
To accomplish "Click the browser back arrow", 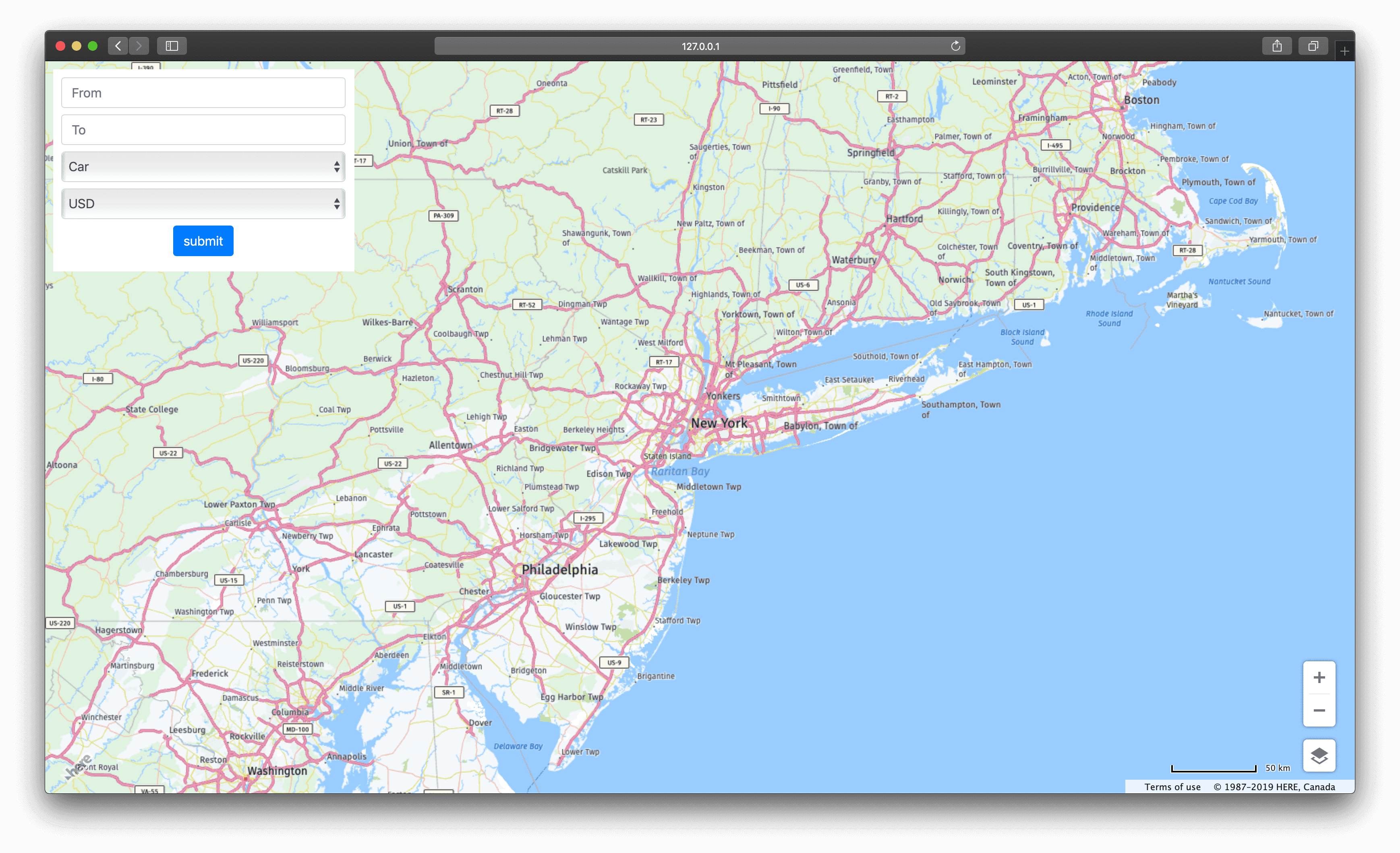I will tap(118, 46).
